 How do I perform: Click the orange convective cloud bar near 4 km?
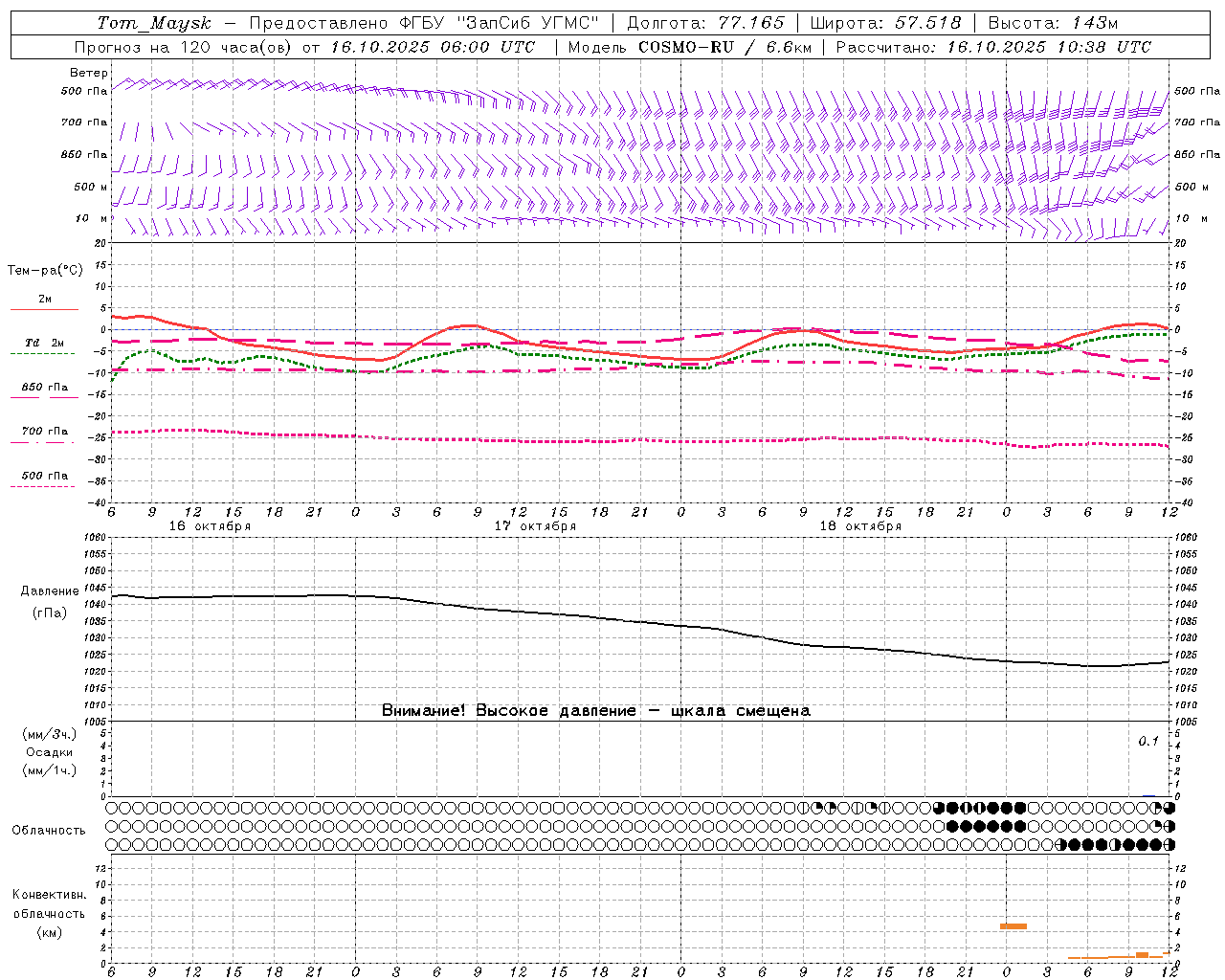click(x=1013, y=926)
